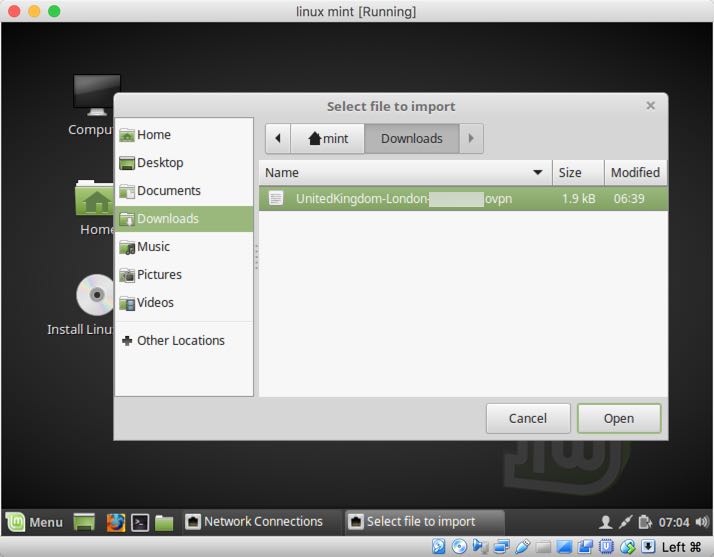Click the Show Desktop panel icon
Image resolution: width=714 pixels, height=557 pixels.
click(x=84, y=522)
